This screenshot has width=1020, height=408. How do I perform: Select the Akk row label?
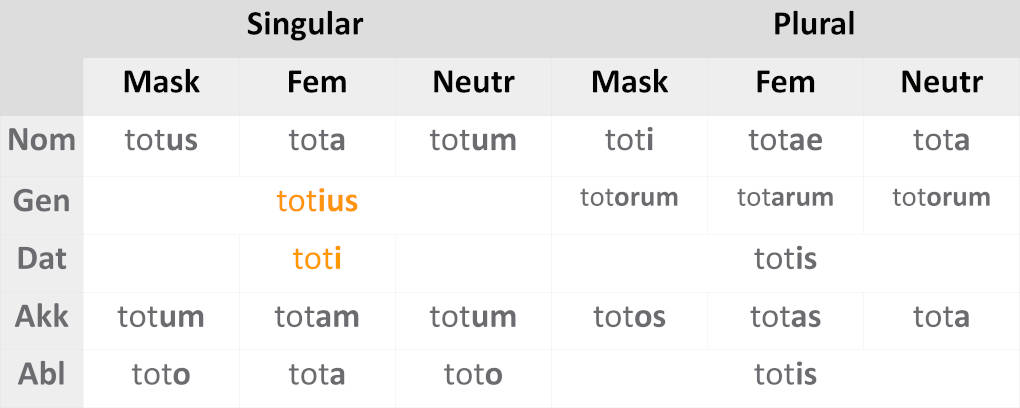click(x=41, y=317)
